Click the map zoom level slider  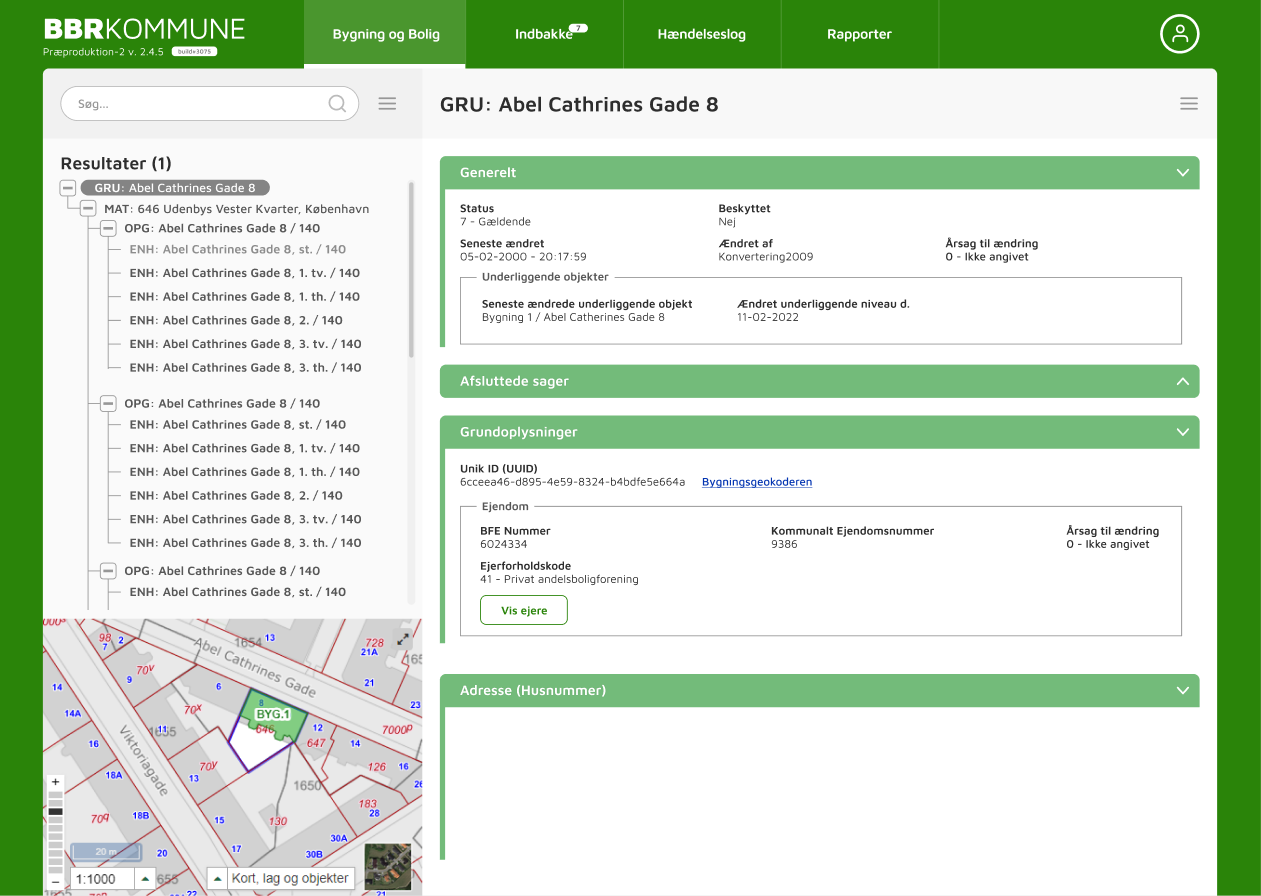coord(56,832)
